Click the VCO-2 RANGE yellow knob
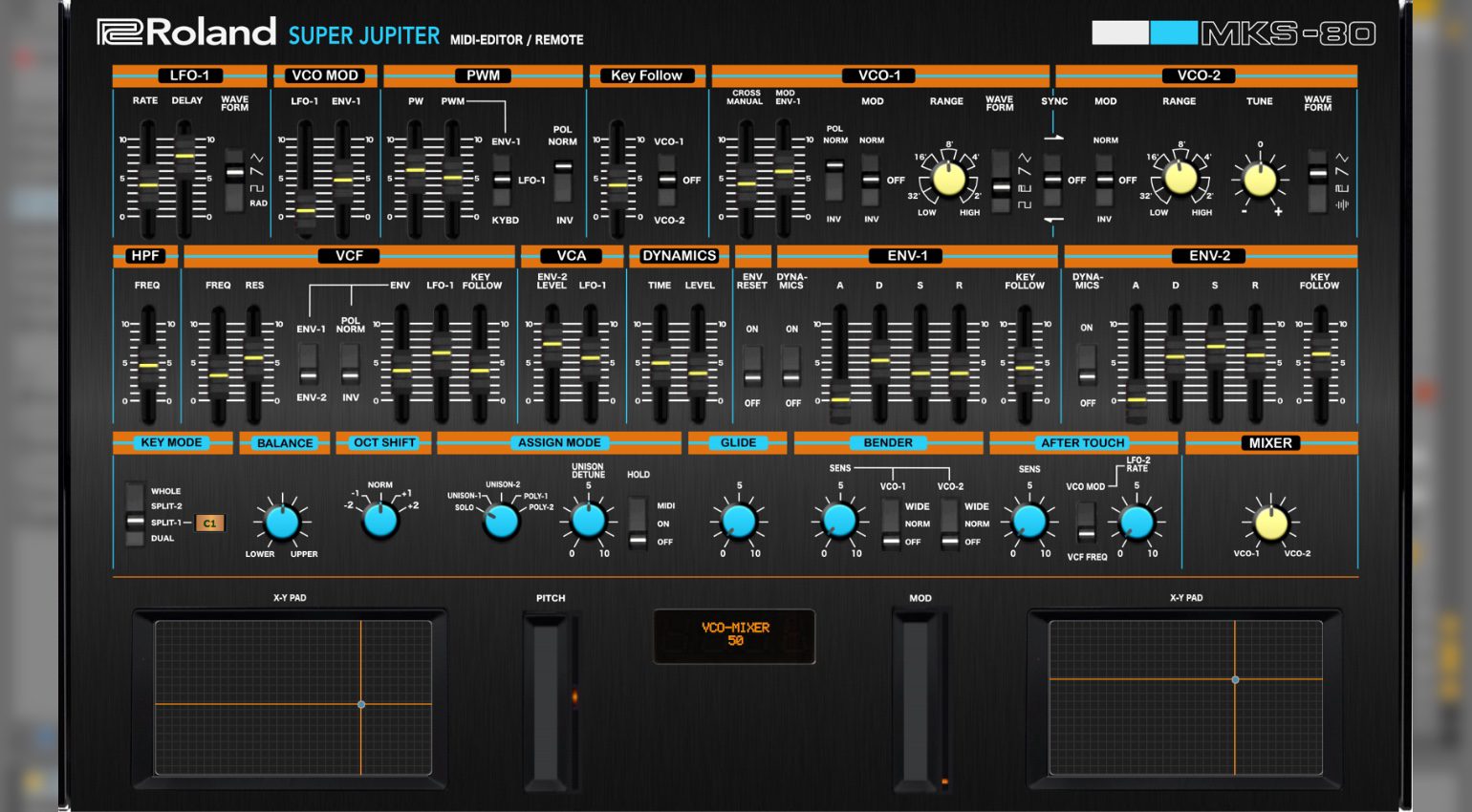This screenshot has height=812, width=1472. 1180,178
